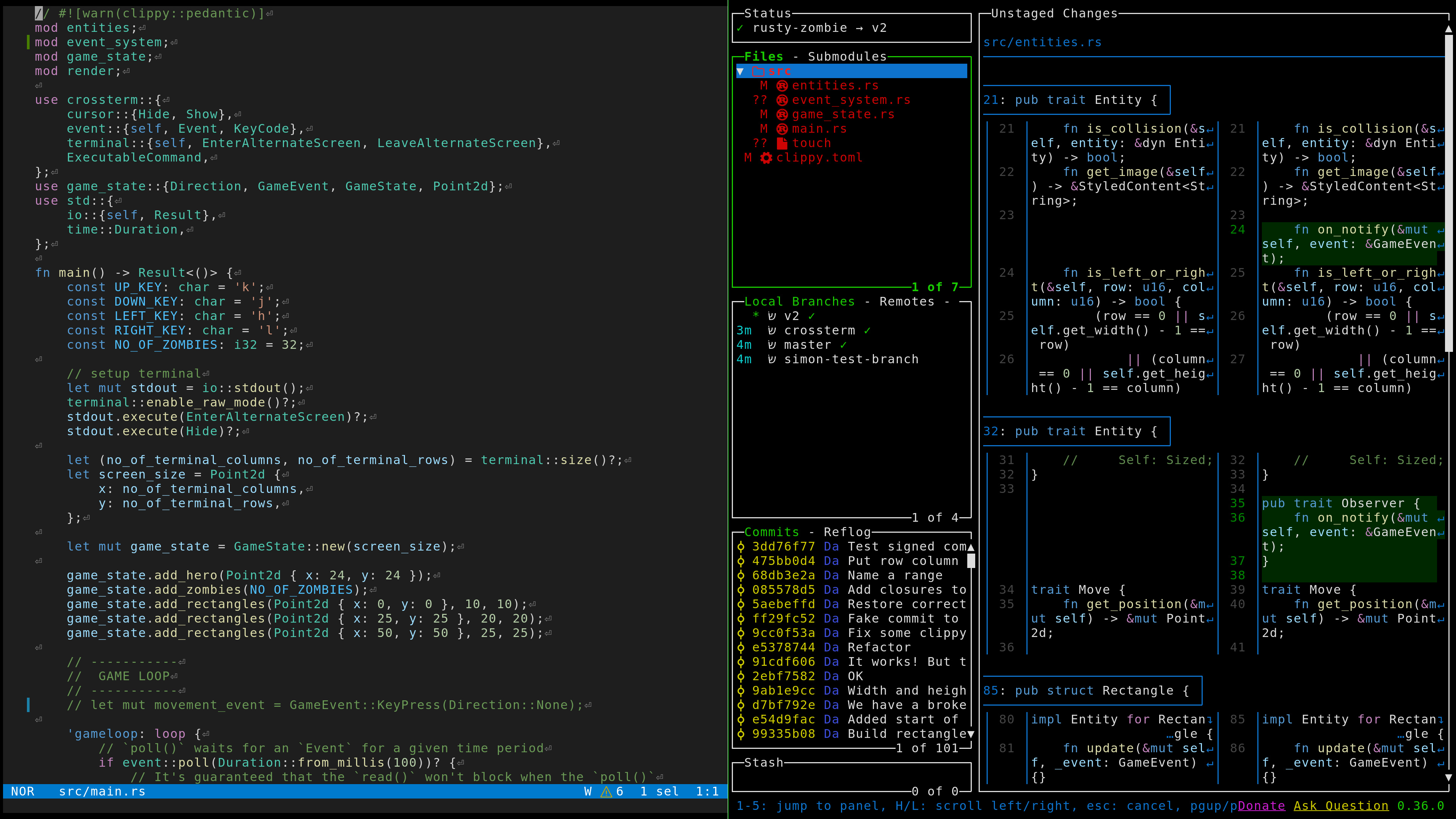Click the branch icon beside crossterm
This screenshot has width=1456, height=819.
(772, 331)
